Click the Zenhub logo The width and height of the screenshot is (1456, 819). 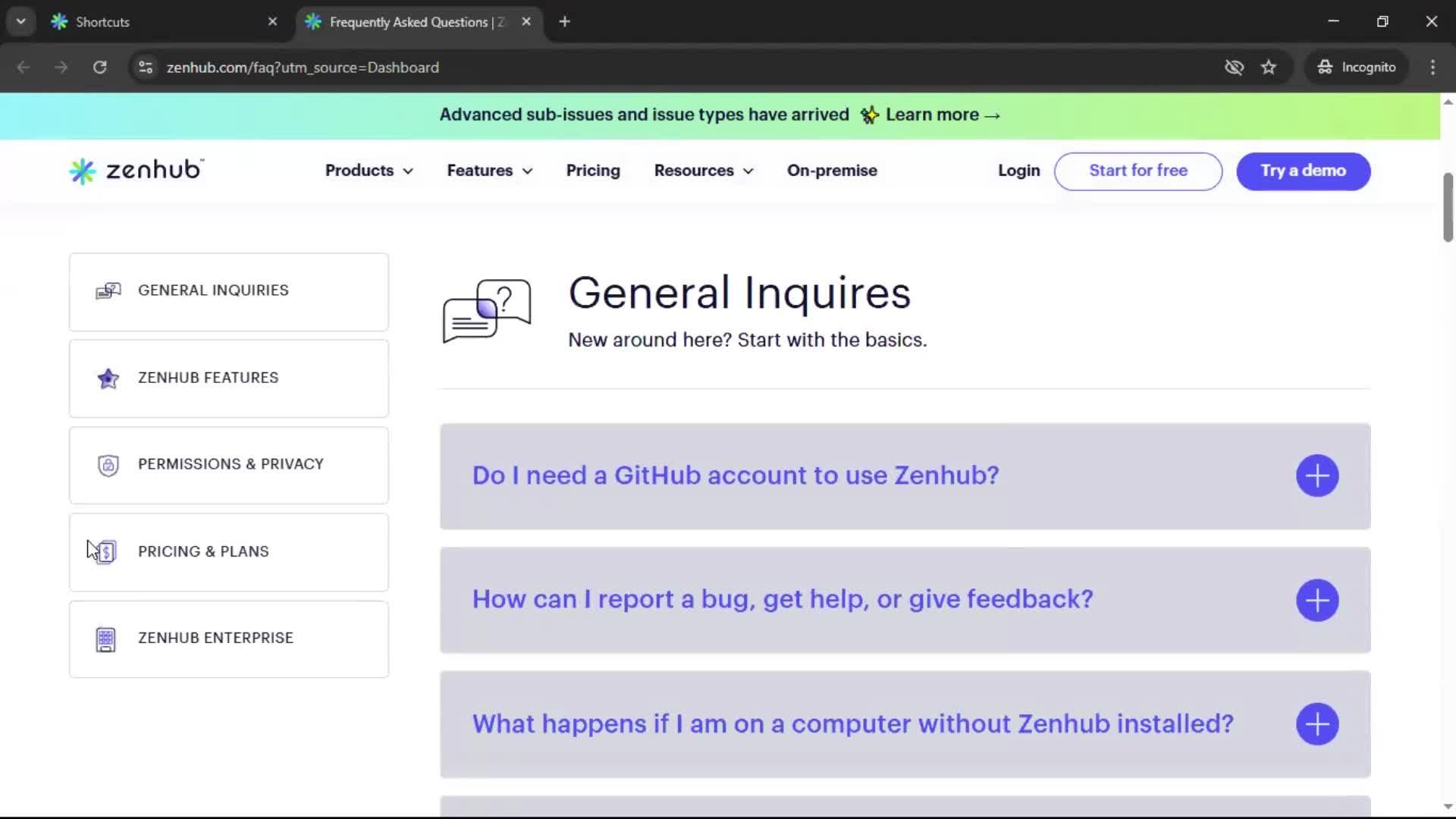pos(135,171)
